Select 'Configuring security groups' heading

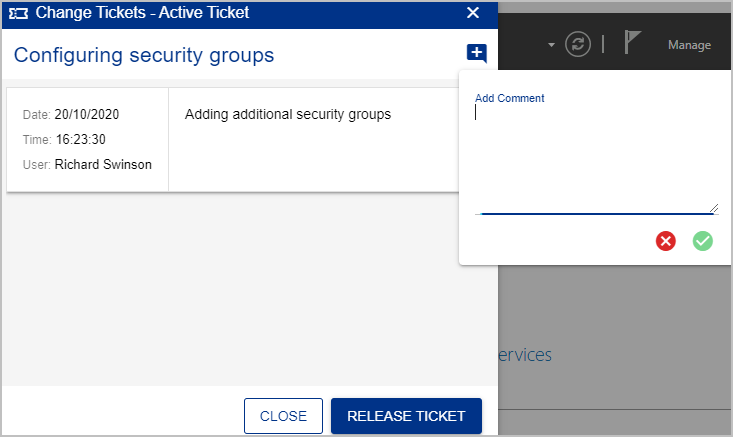click(x=144, y=55)
